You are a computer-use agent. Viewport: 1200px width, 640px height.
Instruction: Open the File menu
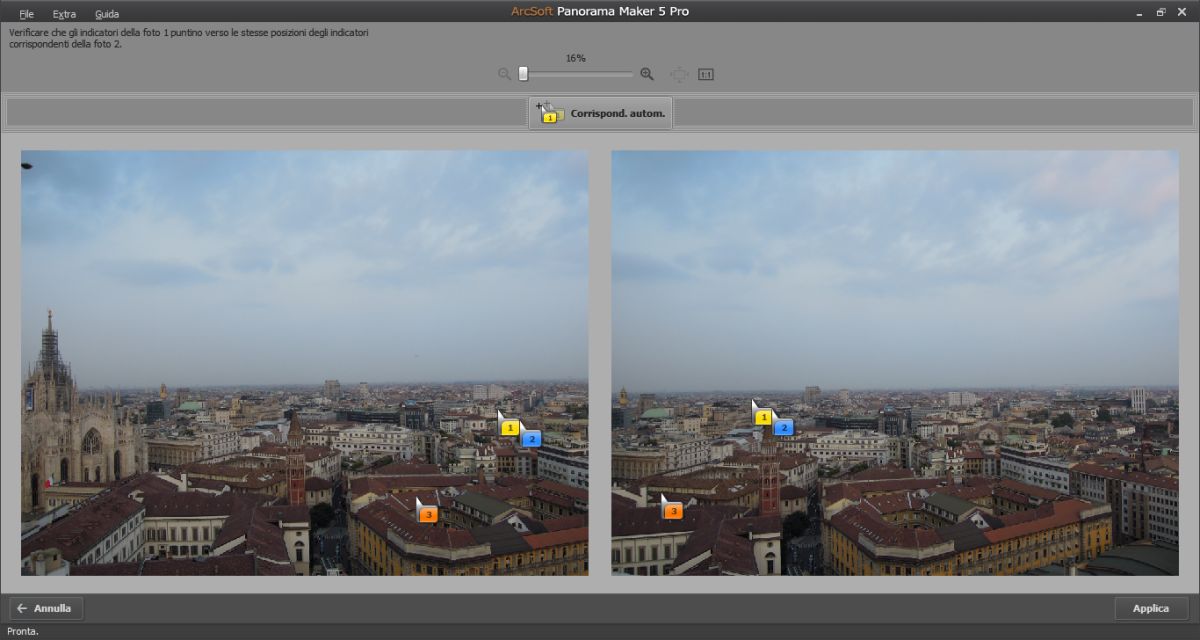click(x=26, y=14)
